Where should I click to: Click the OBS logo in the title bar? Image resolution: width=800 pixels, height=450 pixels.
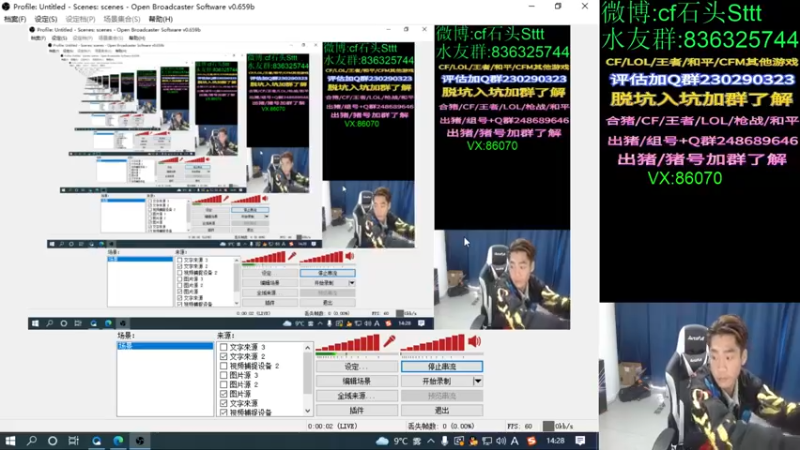click(x=6, y=7)
